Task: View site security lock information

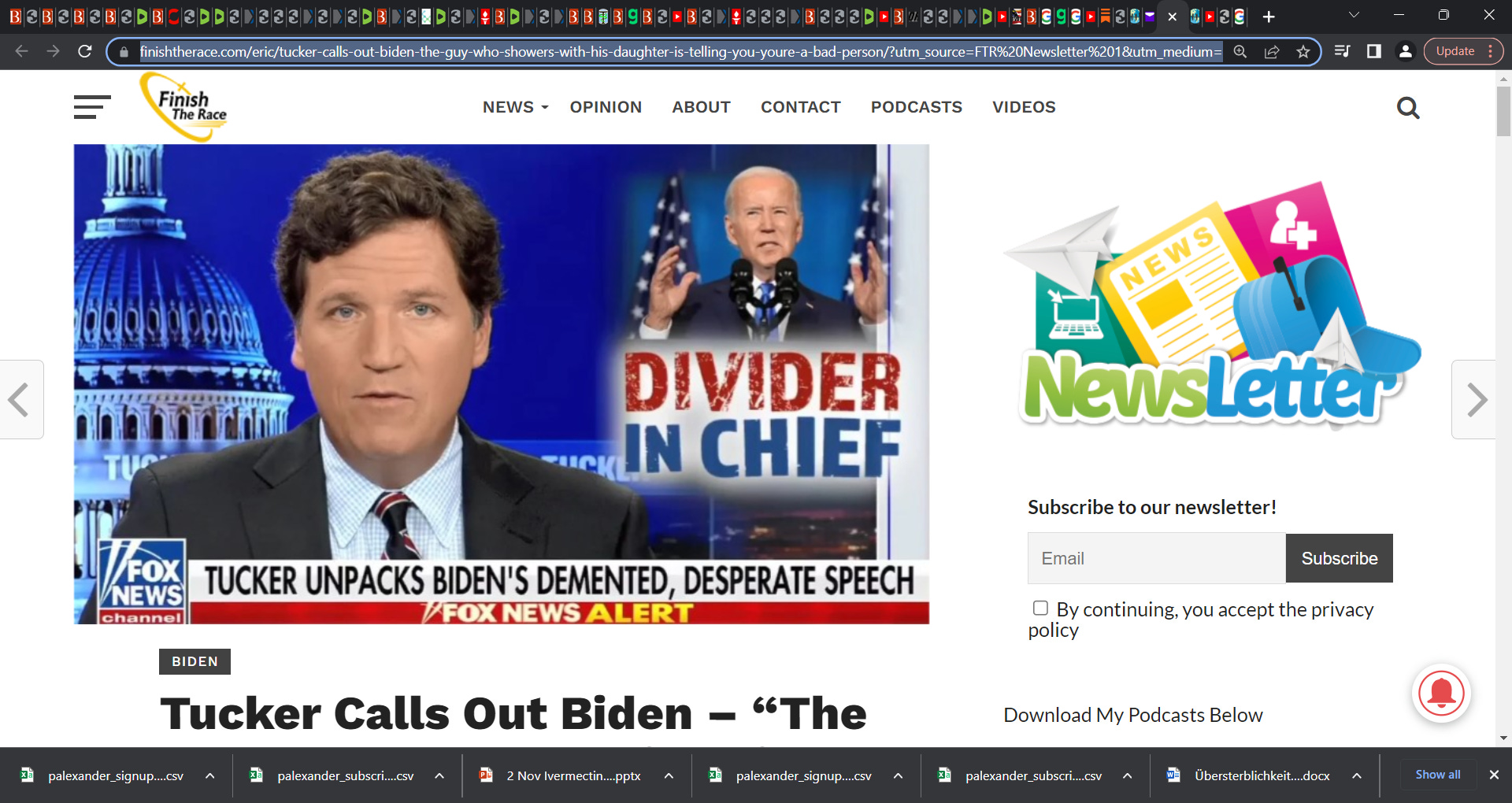Action: pos(124,52)
